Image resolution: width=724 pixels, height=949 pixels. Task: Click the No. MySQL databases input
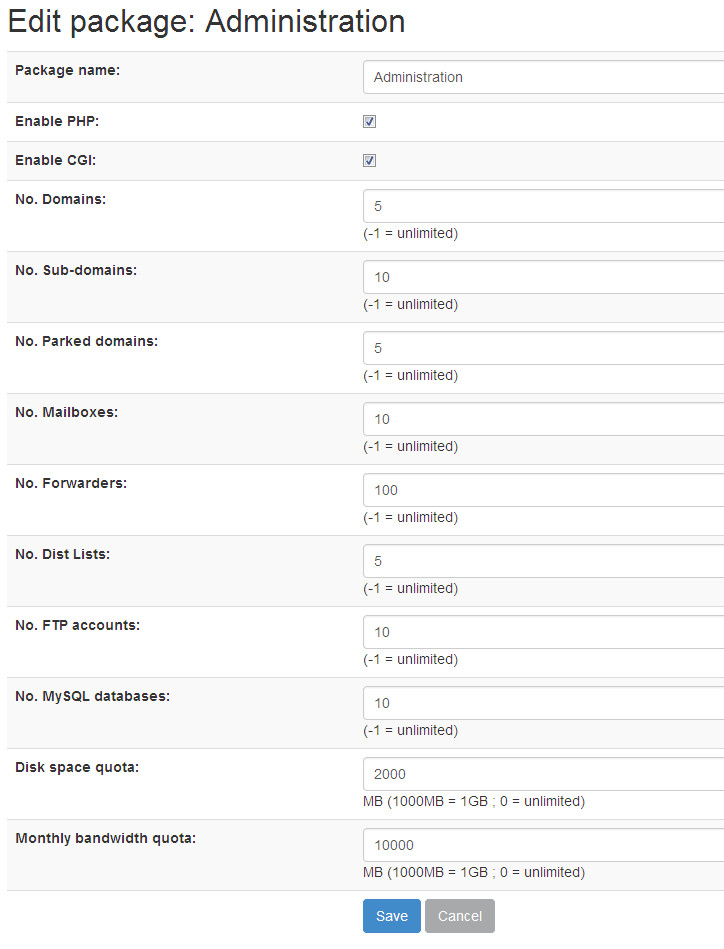544,703
